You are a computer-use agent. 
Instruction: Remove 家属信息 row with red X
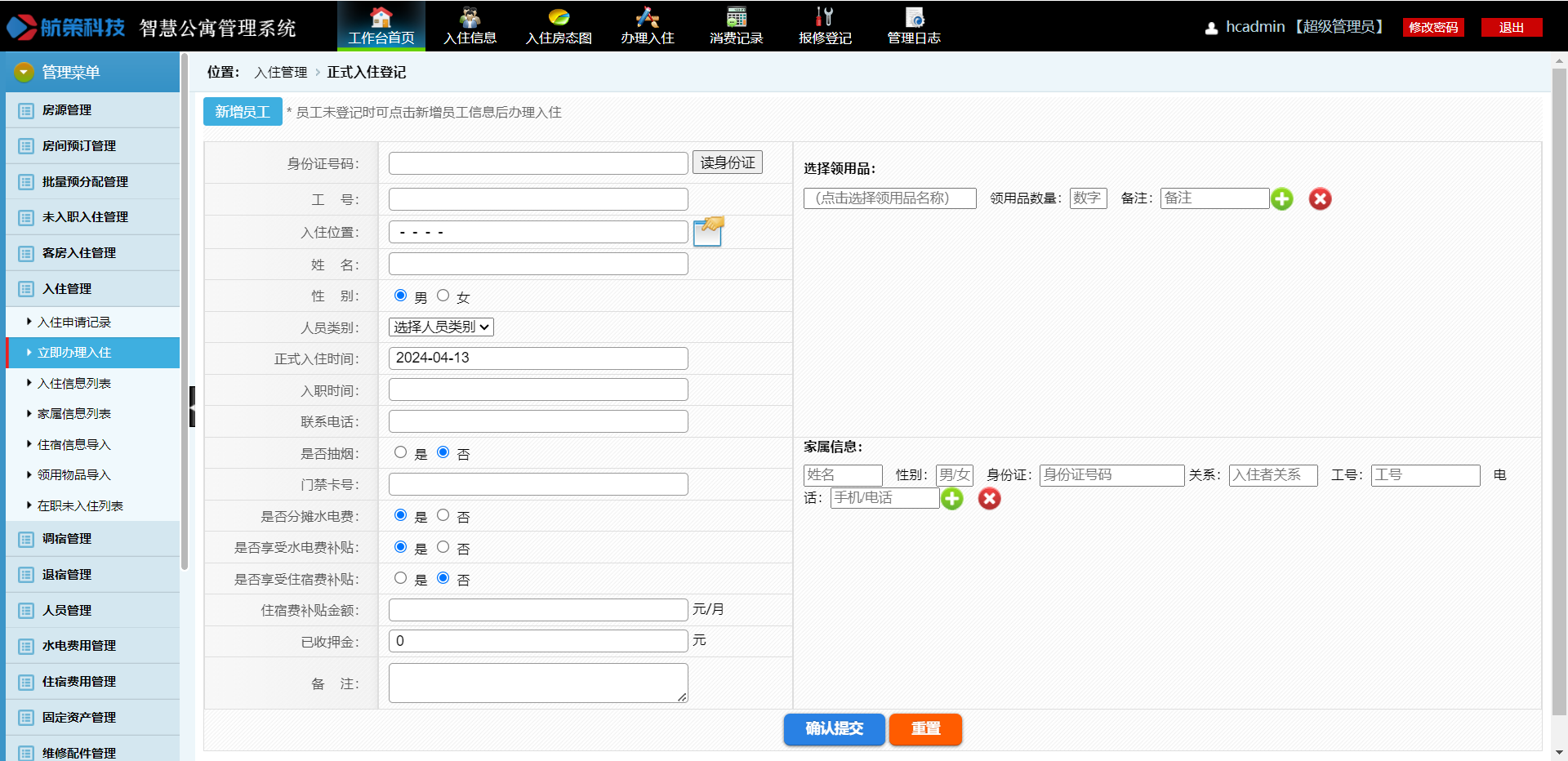(x=989, y=499)
